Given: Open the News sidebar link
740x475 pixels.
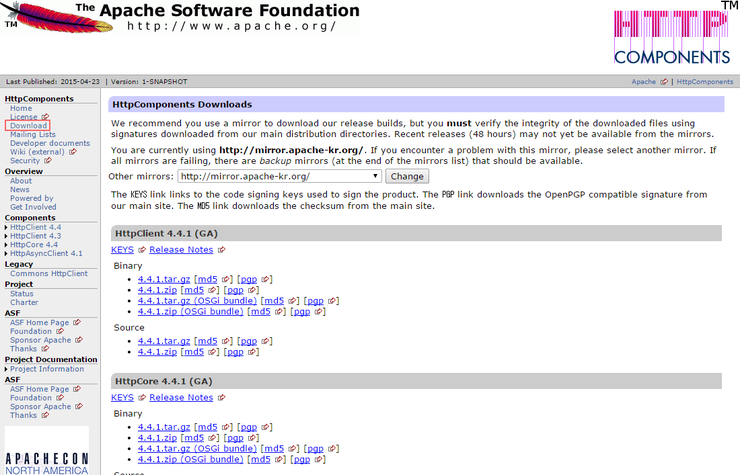Looking at the screenshot, I should 20,189.
